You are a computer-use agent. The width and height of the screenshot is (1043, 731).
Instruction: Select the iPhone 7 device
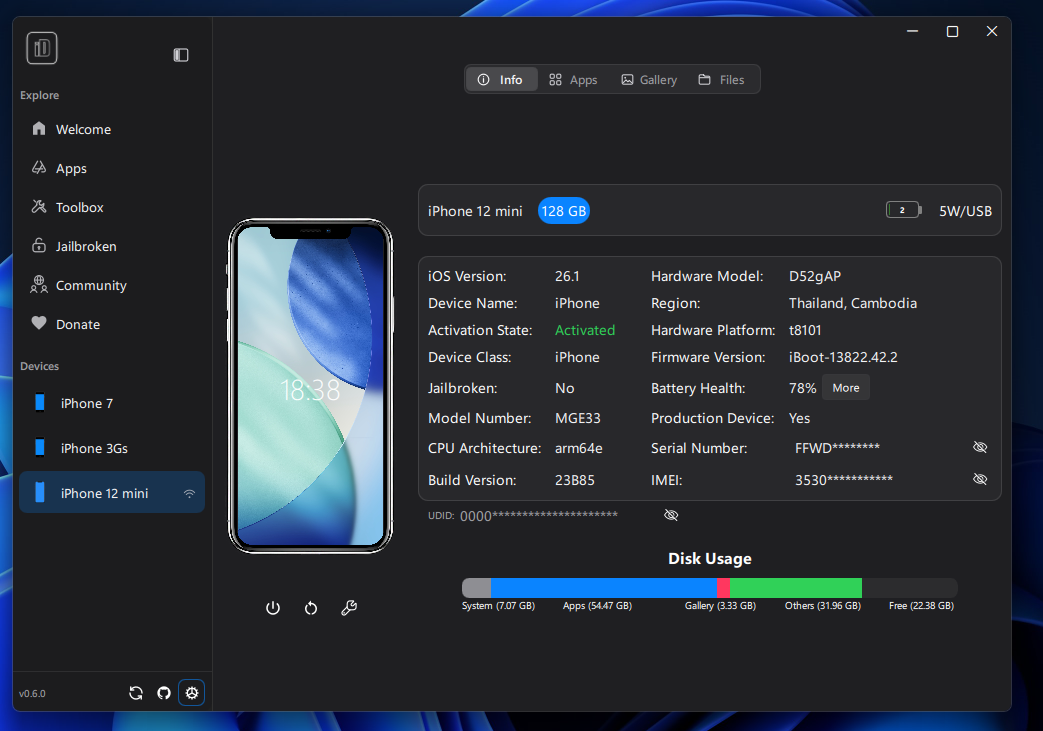pos(112,403)
